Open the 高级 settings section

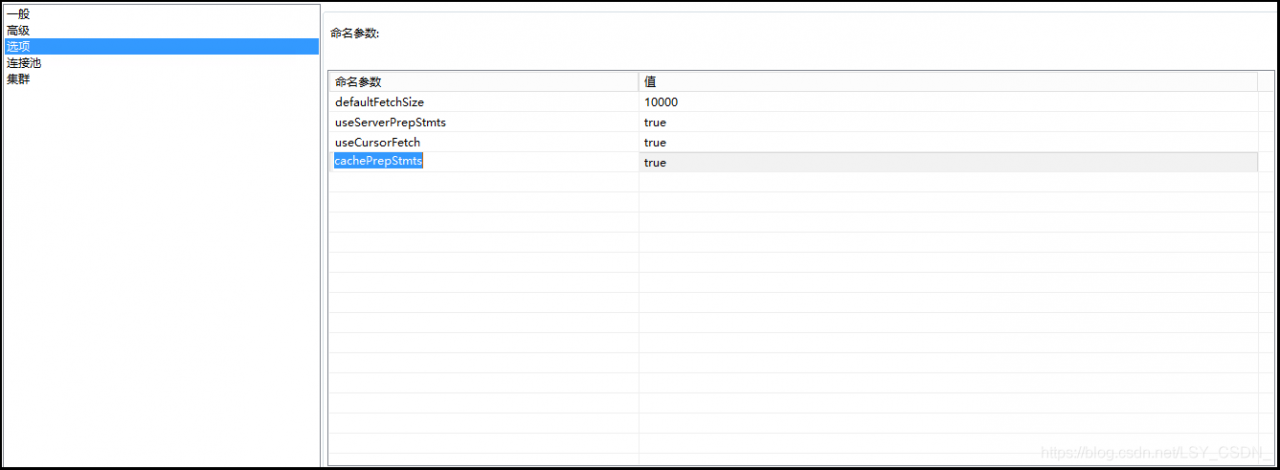pyautogui.click(x=18, y=30)
